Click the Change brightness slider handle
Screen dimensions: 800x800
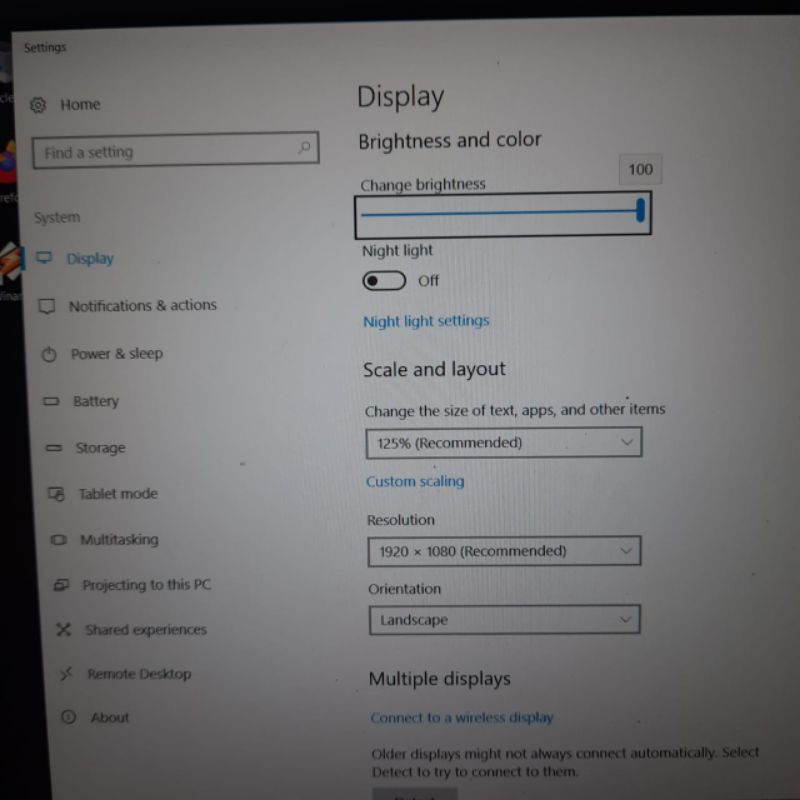[x=640, y=211]
